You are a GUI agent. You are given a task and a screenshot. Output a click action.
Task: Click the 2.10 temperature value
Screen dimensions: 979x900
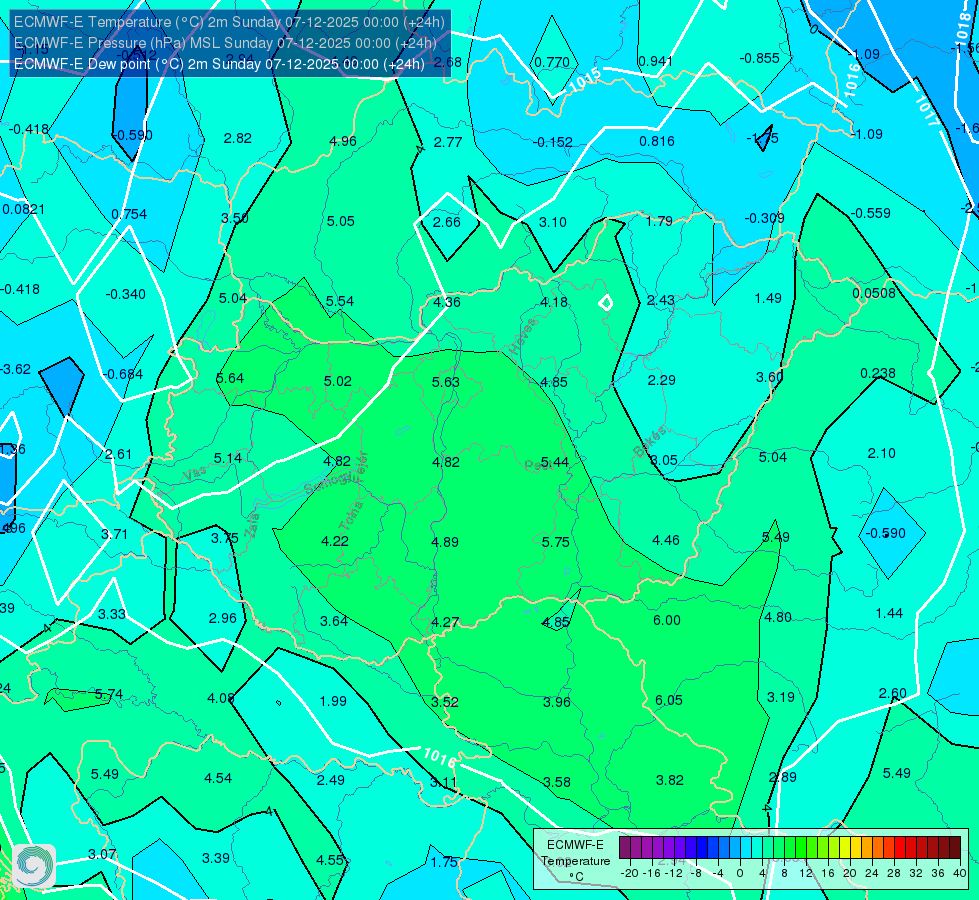click(x=882, y=453)
